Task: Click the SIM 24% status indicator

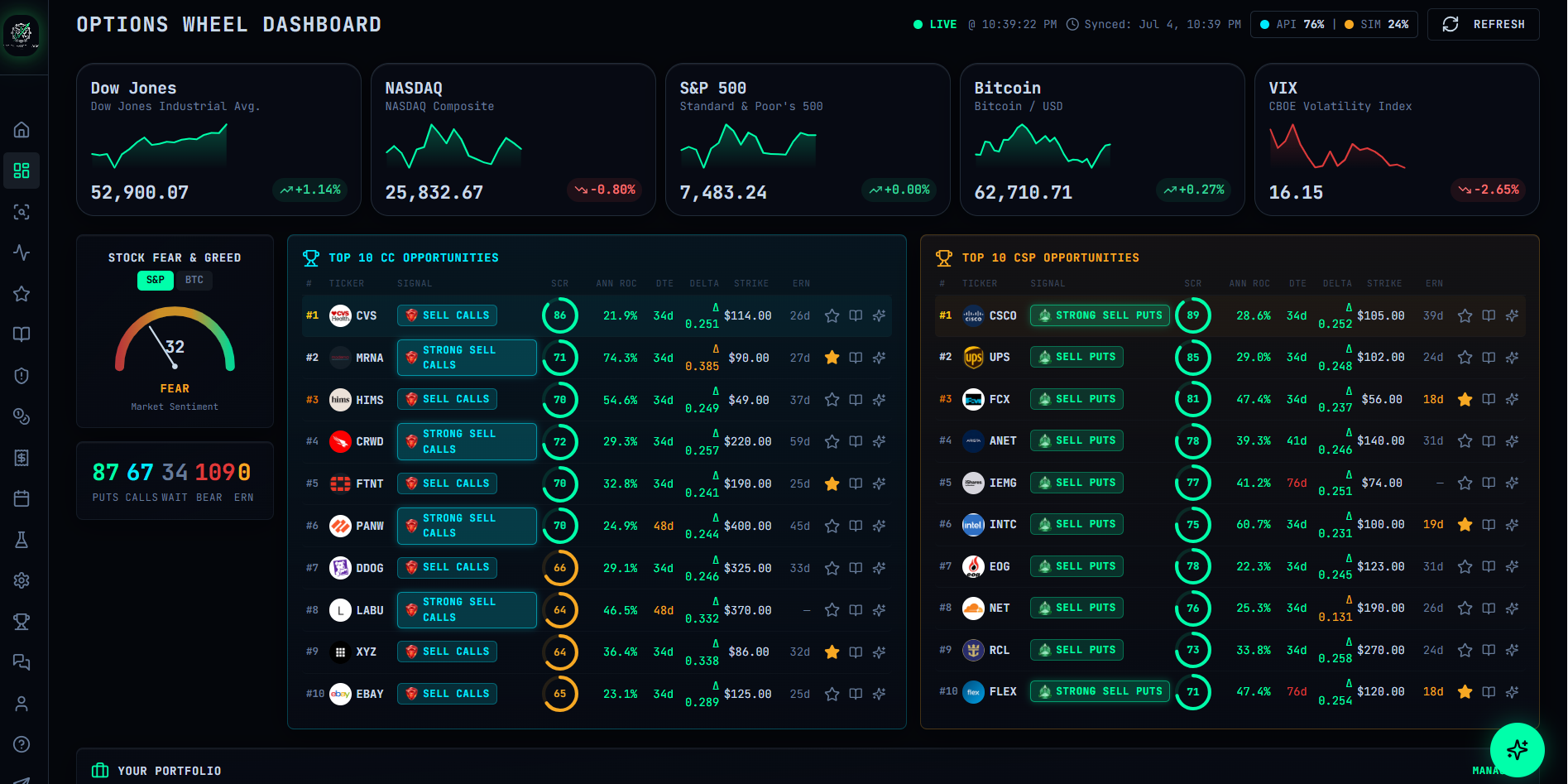Action: (1377, 24)
